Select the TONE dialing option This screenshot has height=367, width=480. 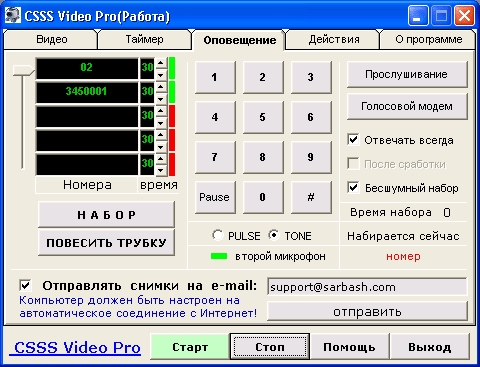(x=274, y=235)
